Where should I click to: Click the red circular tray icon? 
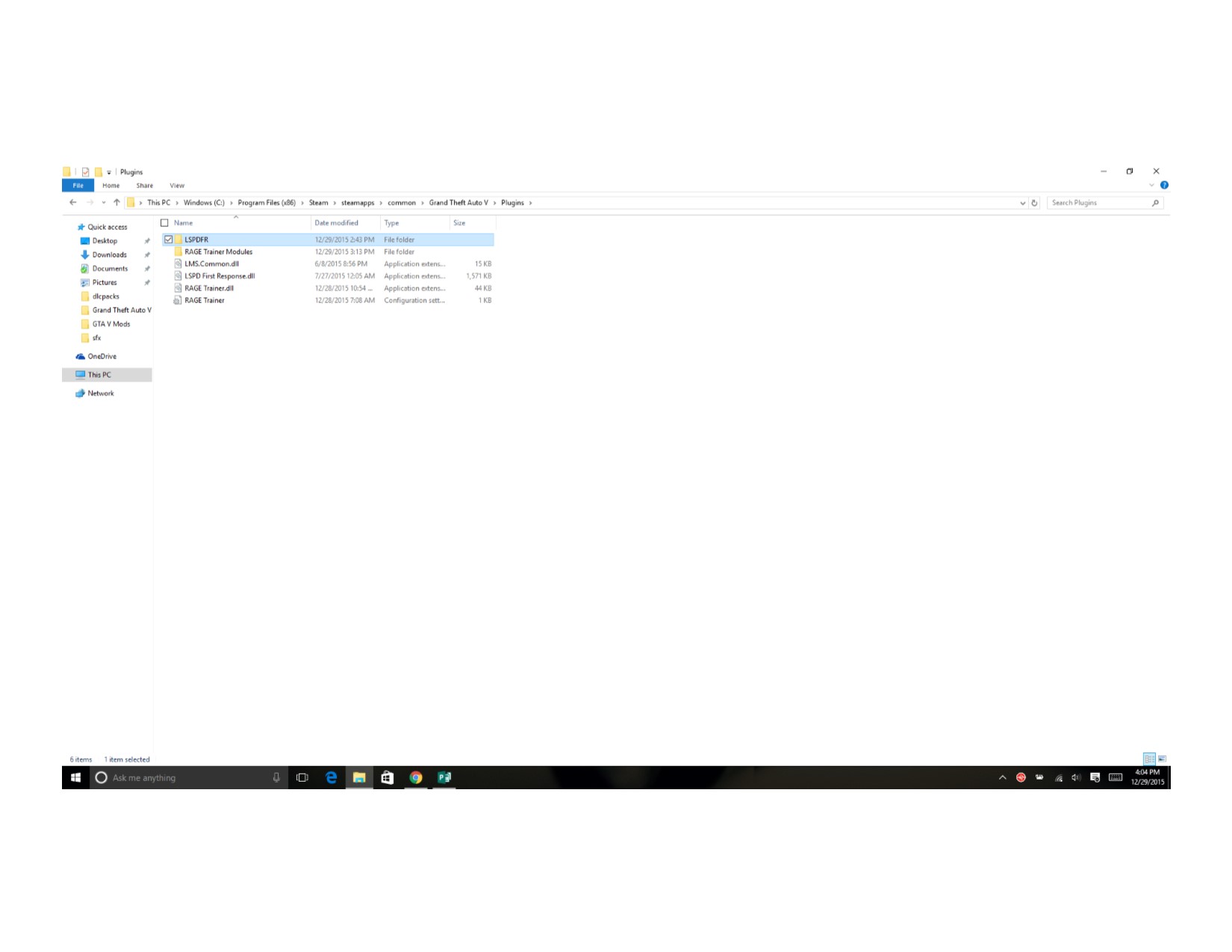pyautogui.click(x=1021, y=777)
